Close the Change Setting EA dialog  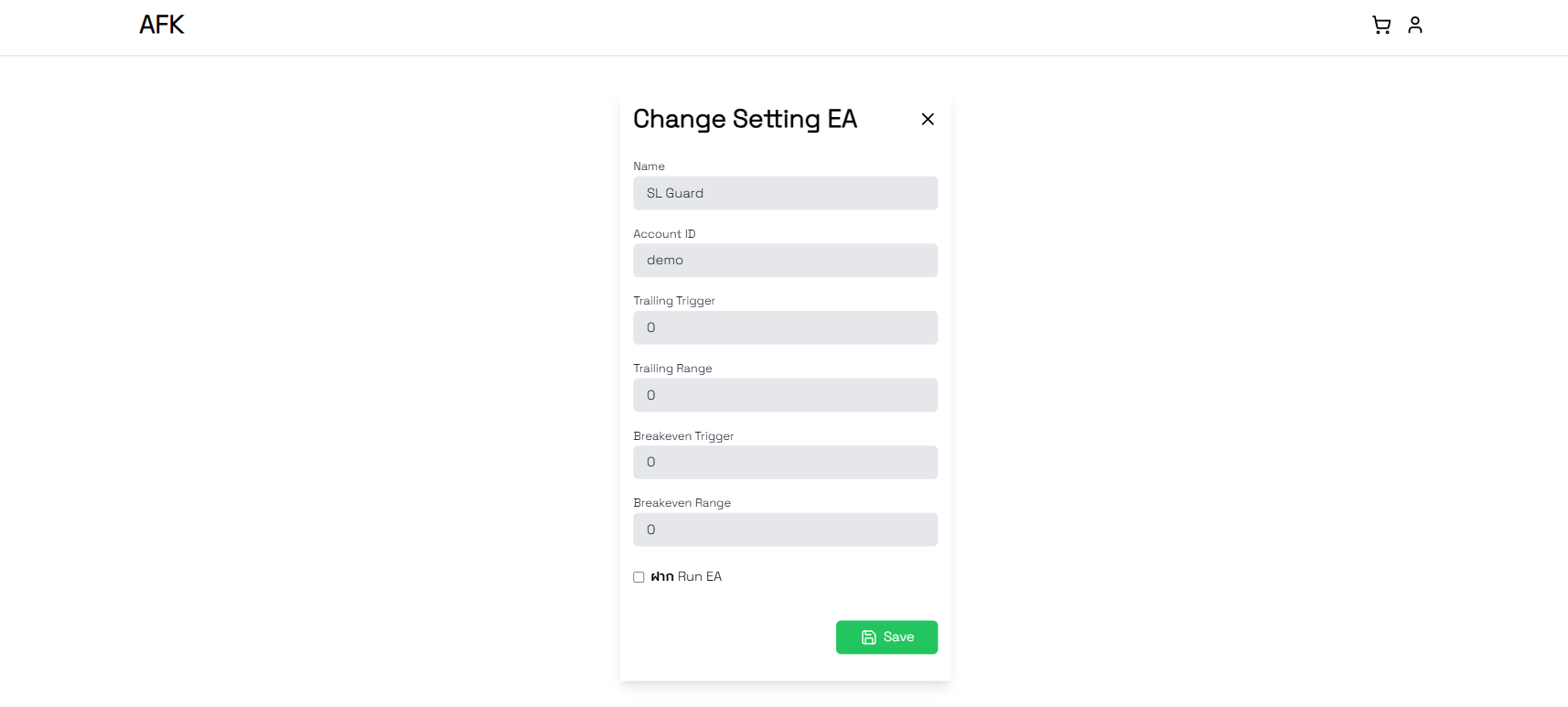click(928, 119)
